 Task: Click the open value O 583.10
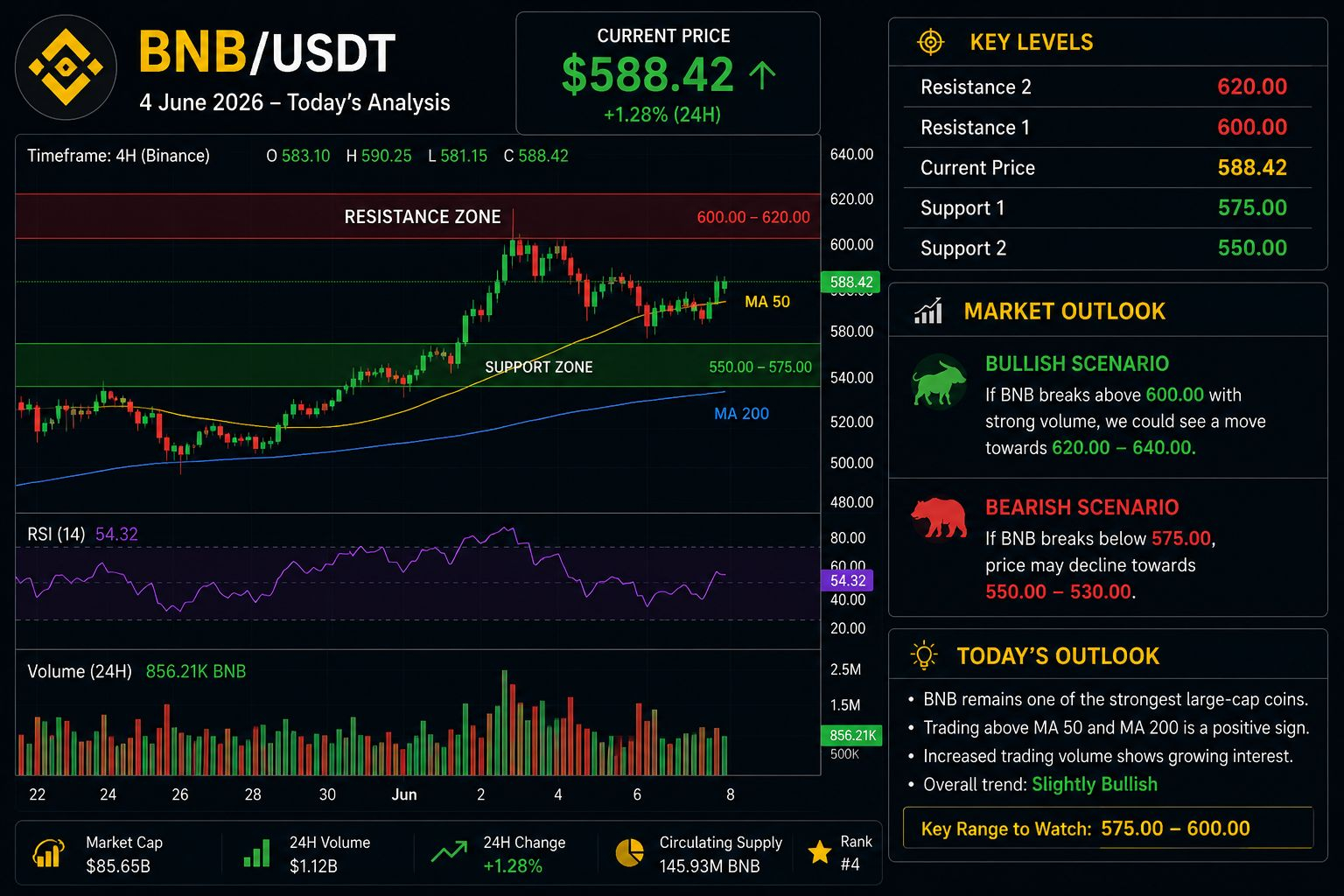[x=298, y=156]
